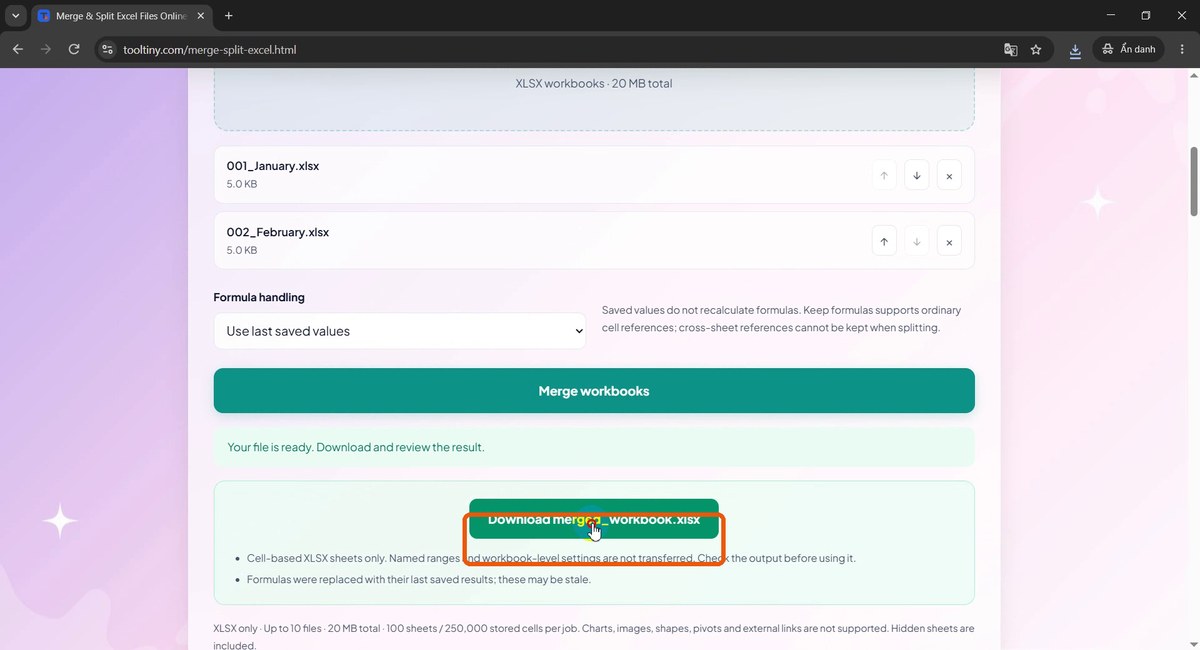This screenshot has width=1200, height=650.
Task: Click the address bar URL
Action: 210,49
